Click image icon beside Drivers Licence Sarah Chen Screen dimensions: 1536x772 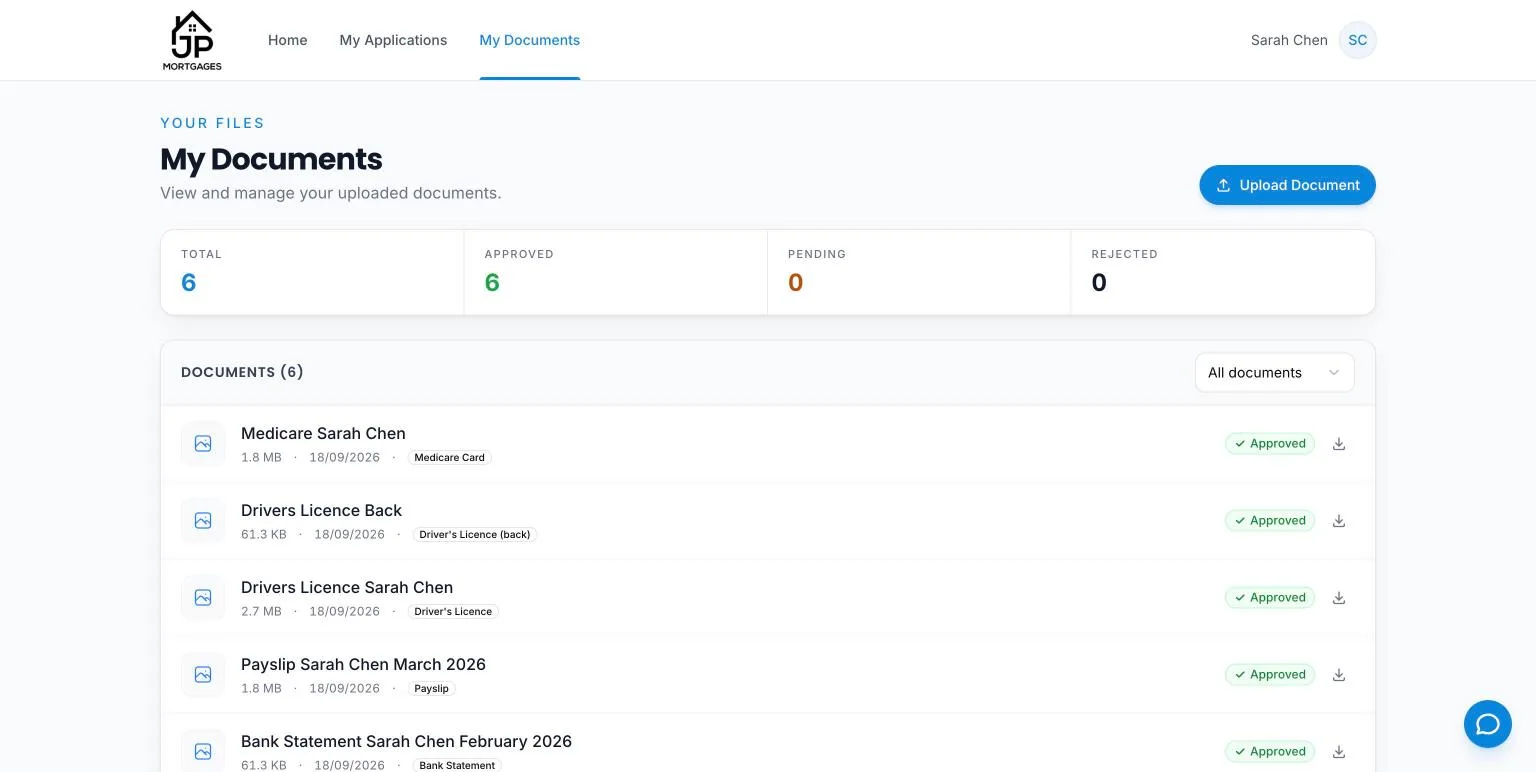click(x=203, y=598)
